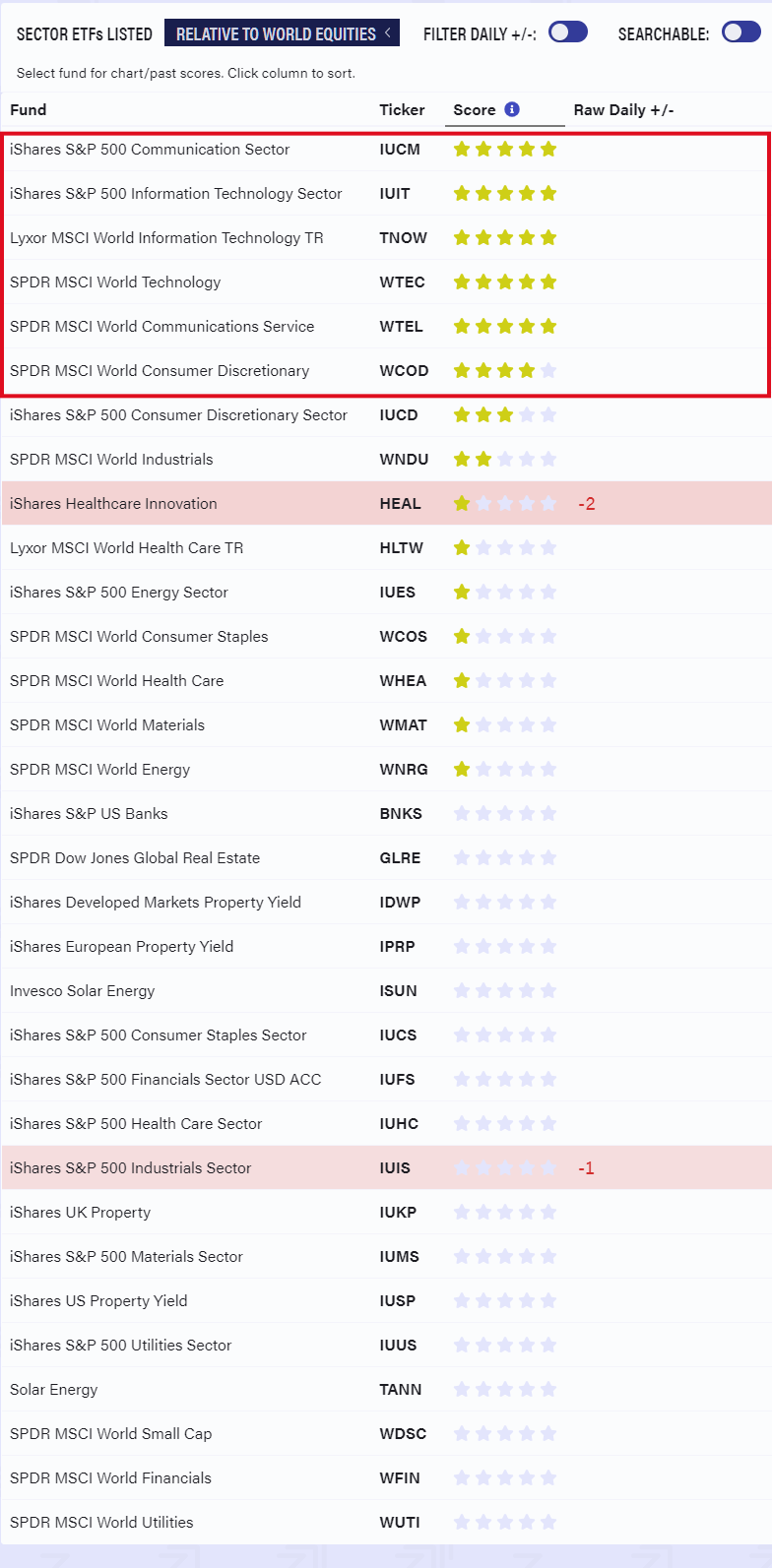This screenshot has height=1568, width=772.
Task: Click the IUIT ticker
Action: (395, 194)
